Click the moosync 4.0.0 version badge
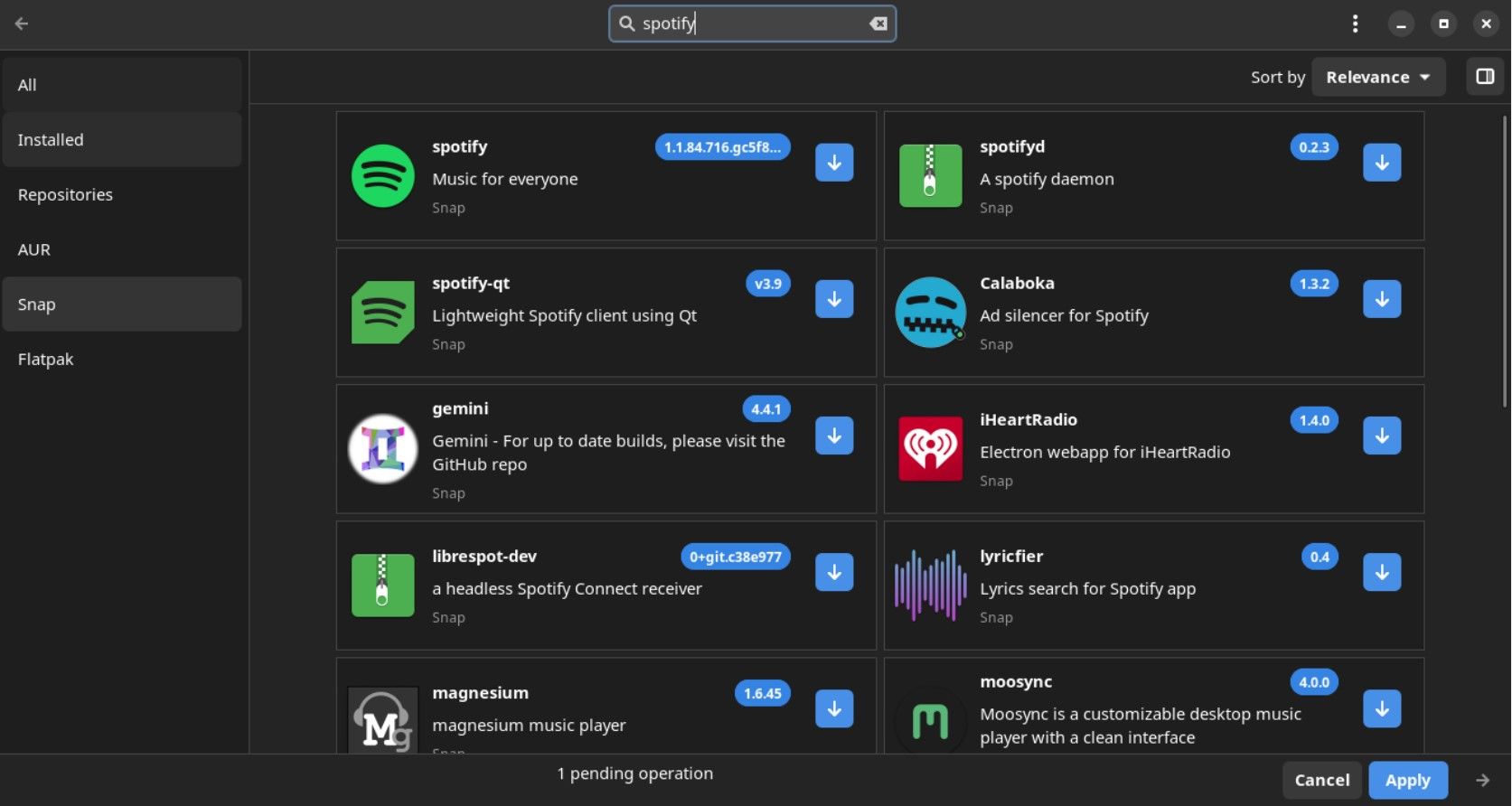1512x806 pixels. point(1314,682)
